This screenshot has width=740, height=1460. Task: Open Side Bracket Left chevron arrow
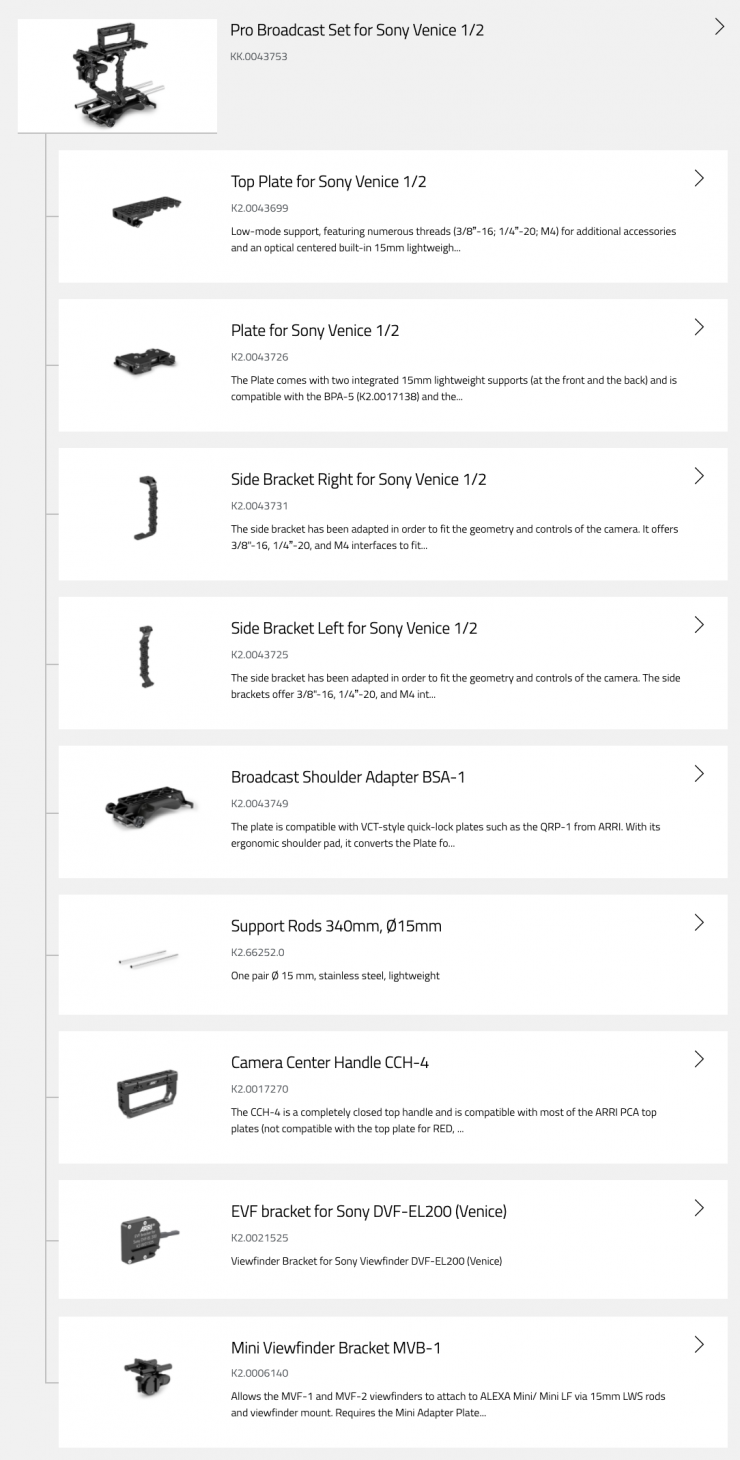699,625
